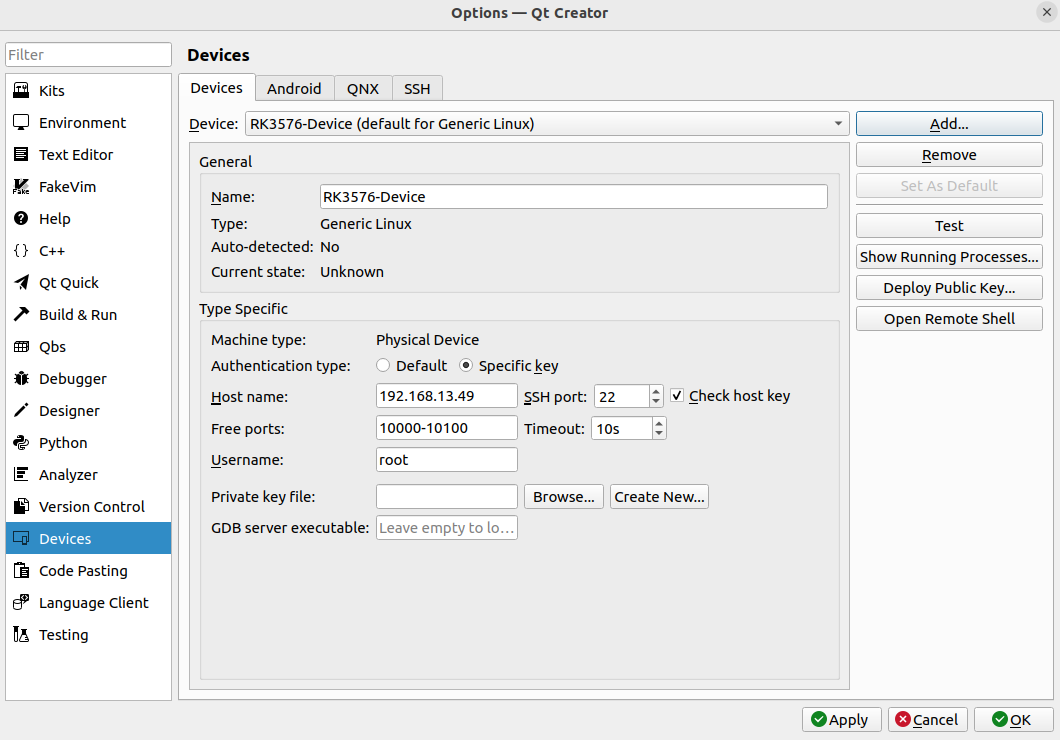Switch to the Android tab
Viewport: 1060px width, 740px height.
pos(294,89)
